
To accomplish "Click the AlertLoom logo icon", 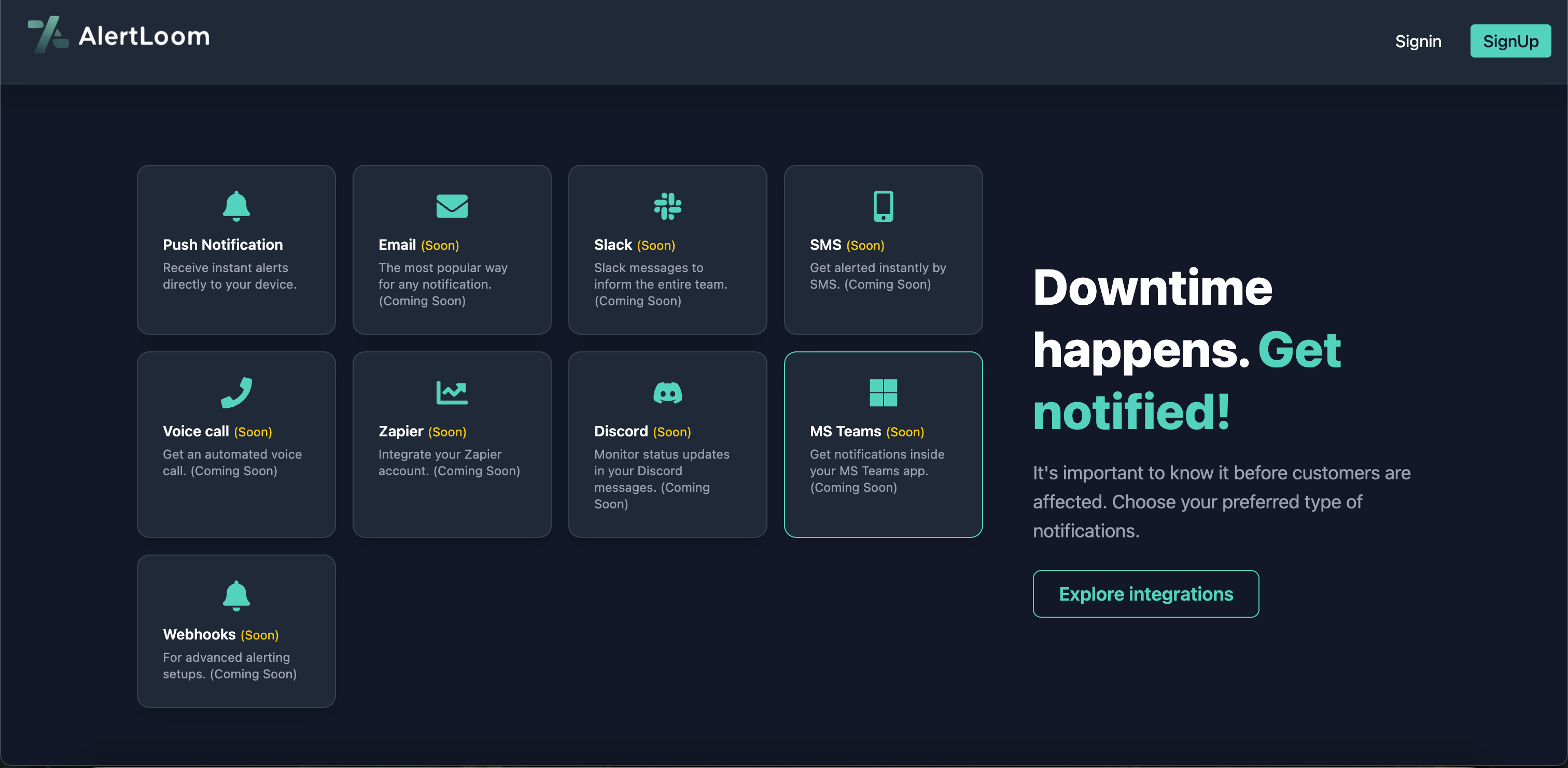I will click(48, 35).
